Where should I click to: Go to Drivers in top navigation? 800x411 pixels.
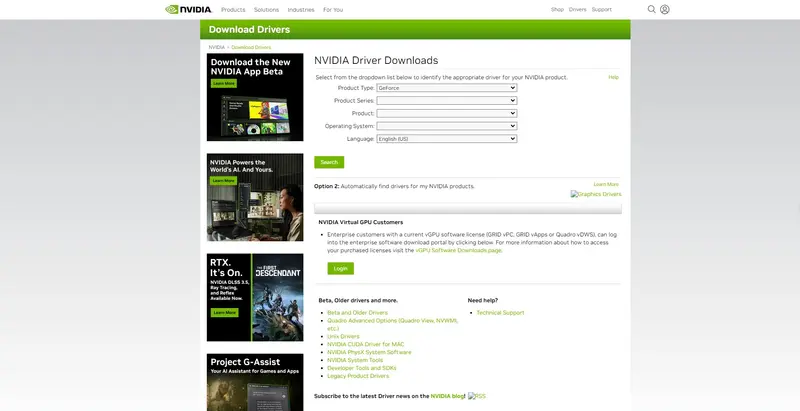click(x=578, y=9)
